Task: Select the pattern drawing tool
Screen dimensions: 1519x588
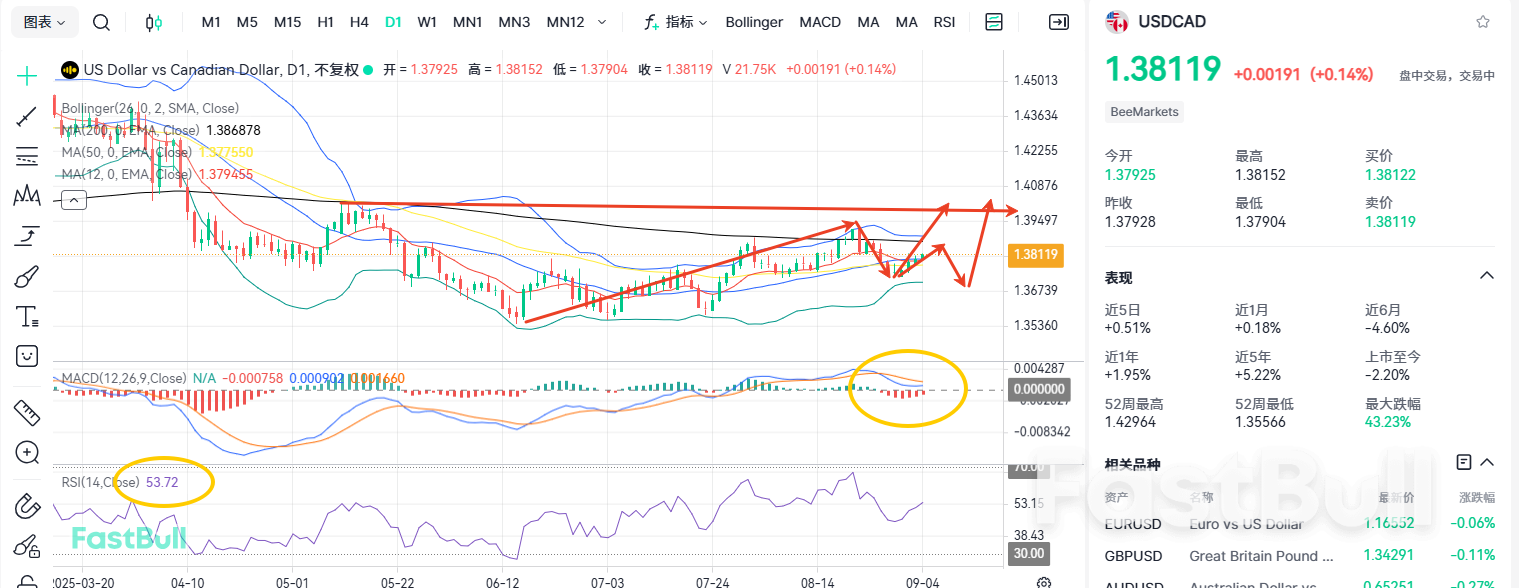Action: (x=26, y=196)
